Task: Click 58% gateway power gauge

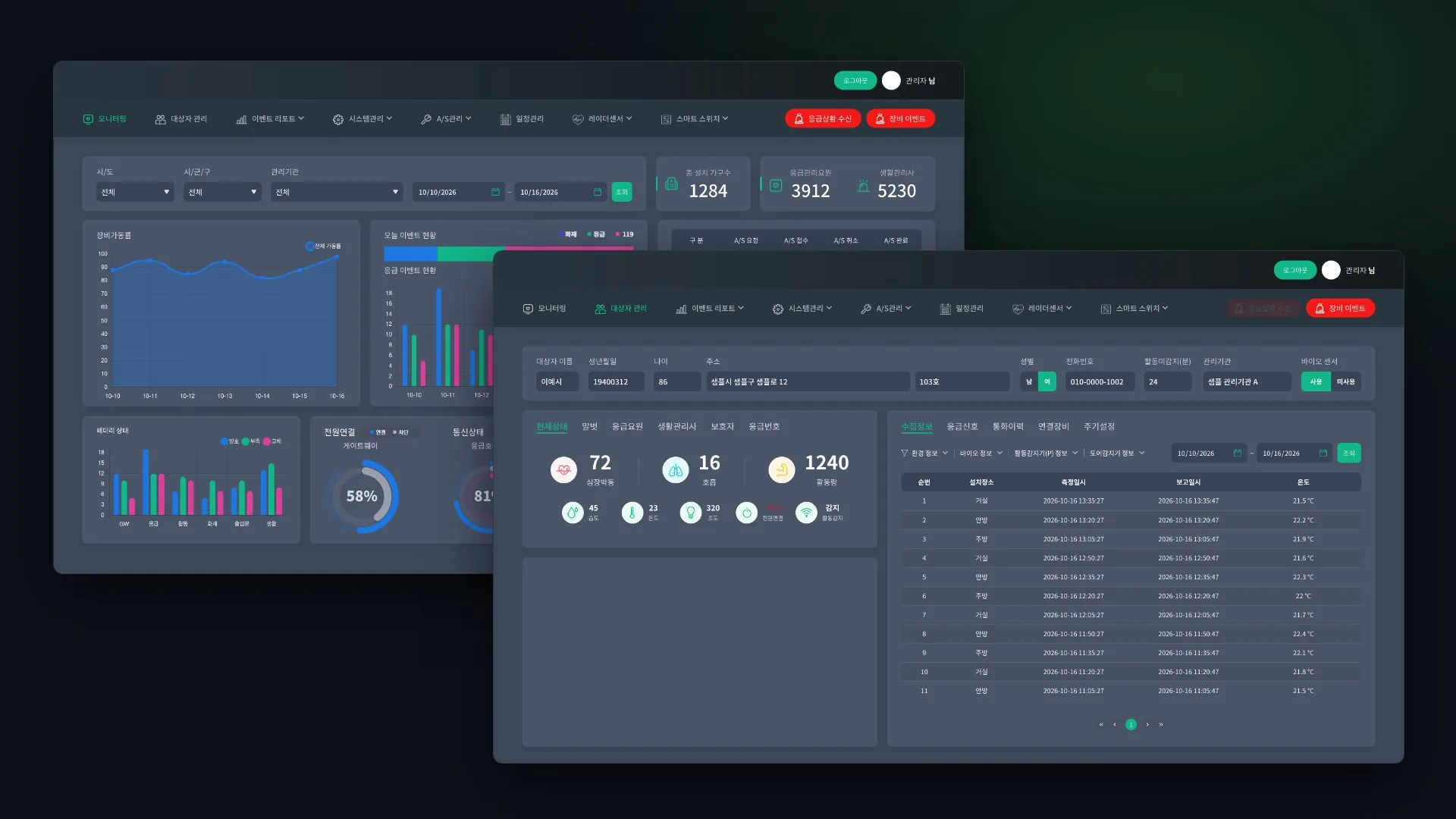Action: point(362,496)
